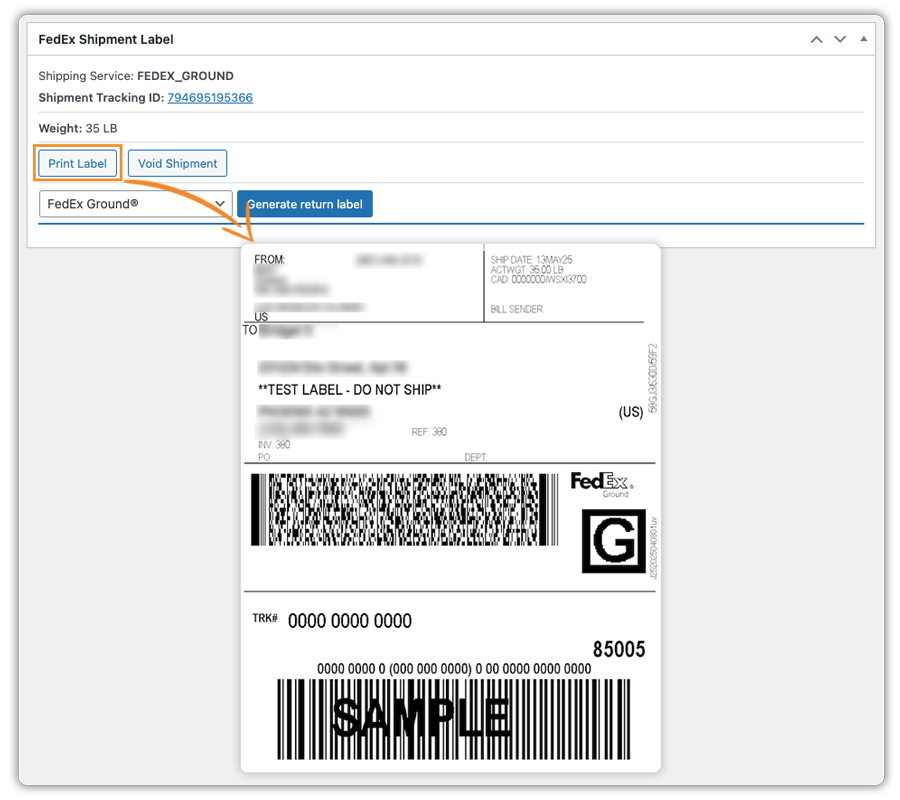This screenshot has height=800, width=900.
Task: Open the FedEx Ground service dropdown
Action: 135,203
